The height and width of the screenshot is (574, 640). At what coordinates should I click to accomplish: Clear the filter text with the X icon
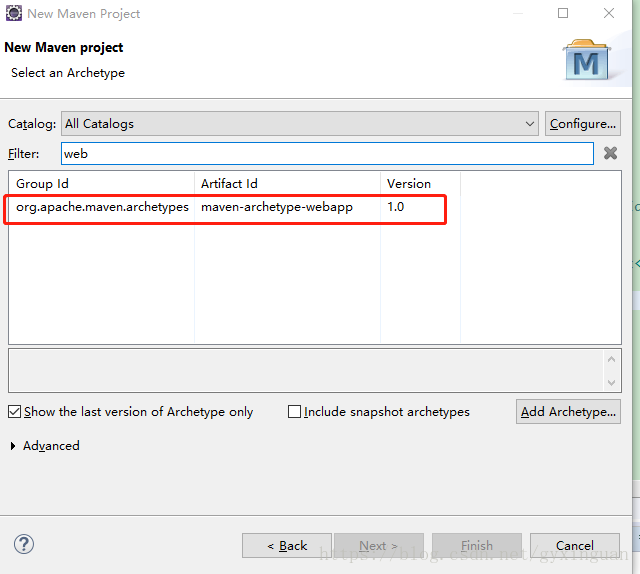(610, 154)
